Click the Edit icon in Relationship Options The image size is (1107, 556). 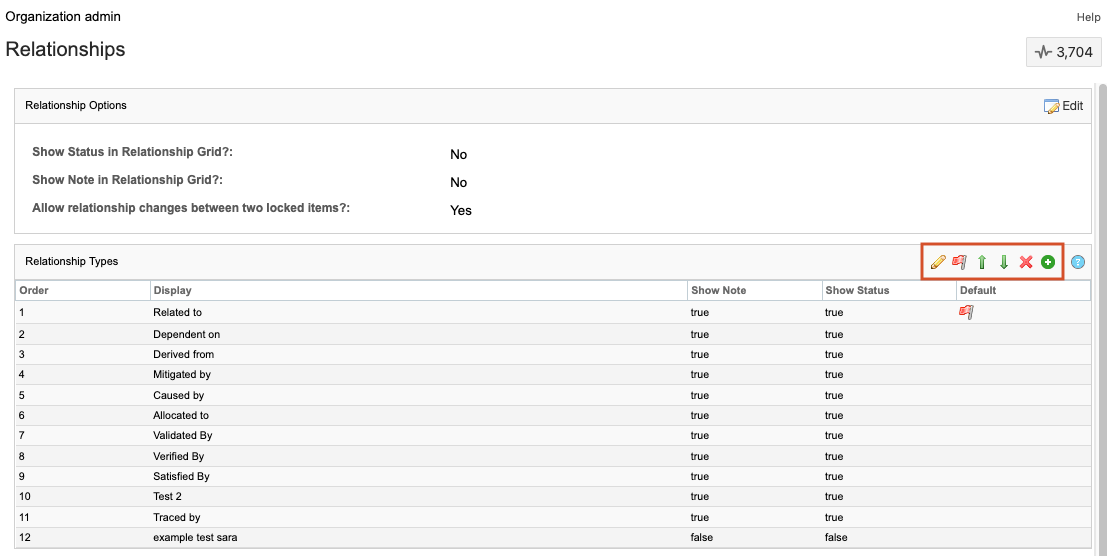coord(1051,107)
